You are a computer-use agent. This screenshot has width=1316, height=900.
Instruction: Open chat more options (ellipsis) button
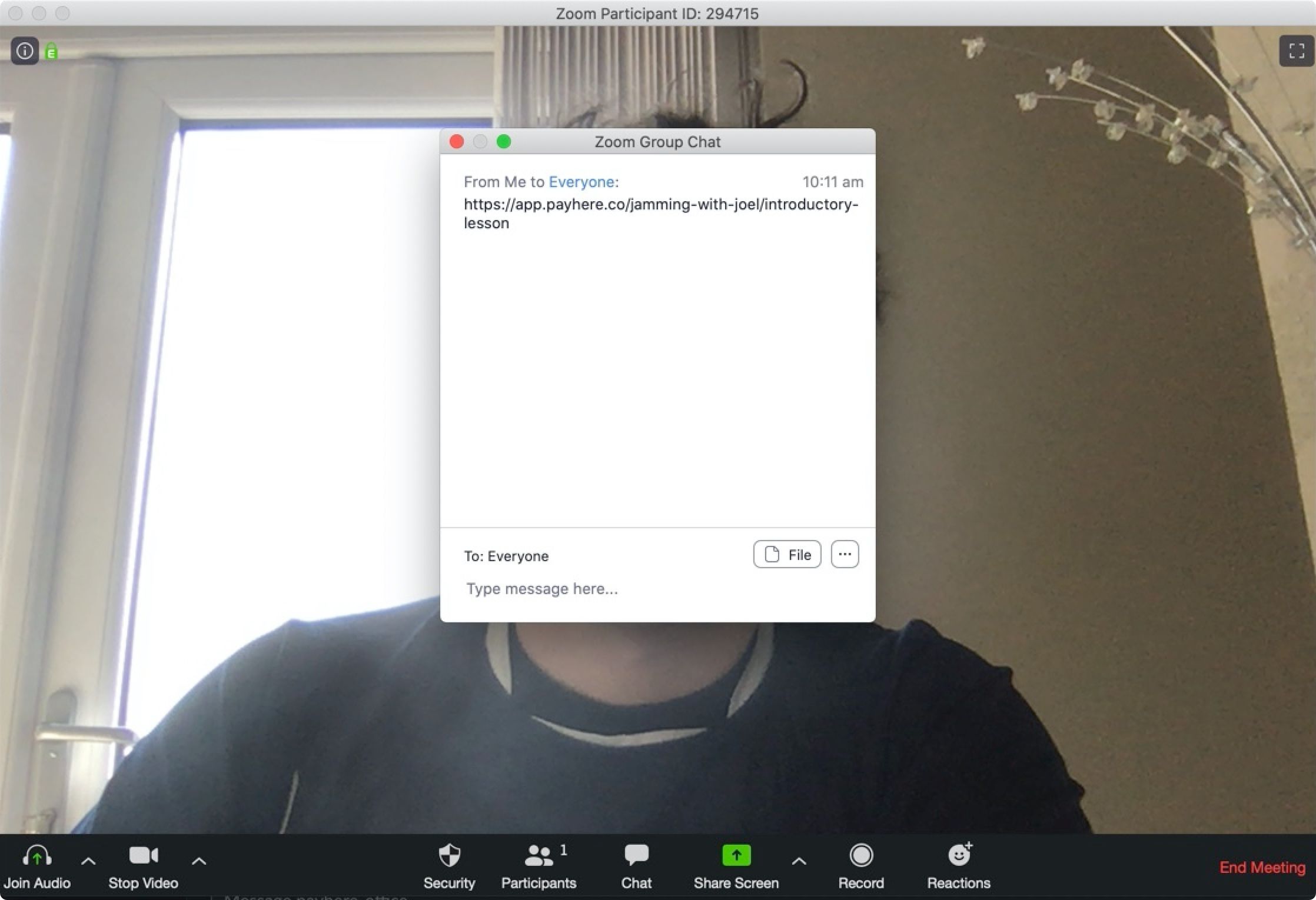coord(845,554)
